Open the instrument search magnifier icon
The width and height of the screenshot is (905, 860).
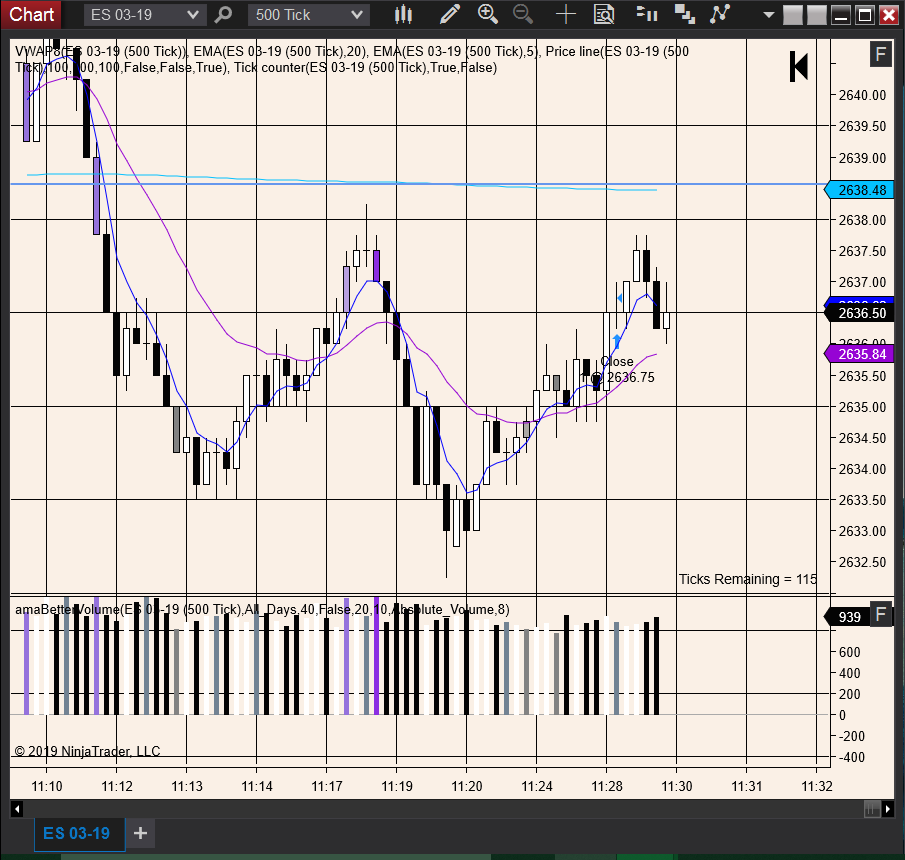click(x=223, y=14)
